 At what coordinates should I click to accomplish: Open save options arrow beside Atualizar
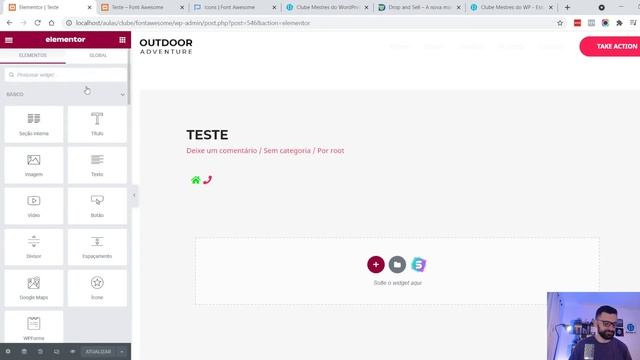122,351
